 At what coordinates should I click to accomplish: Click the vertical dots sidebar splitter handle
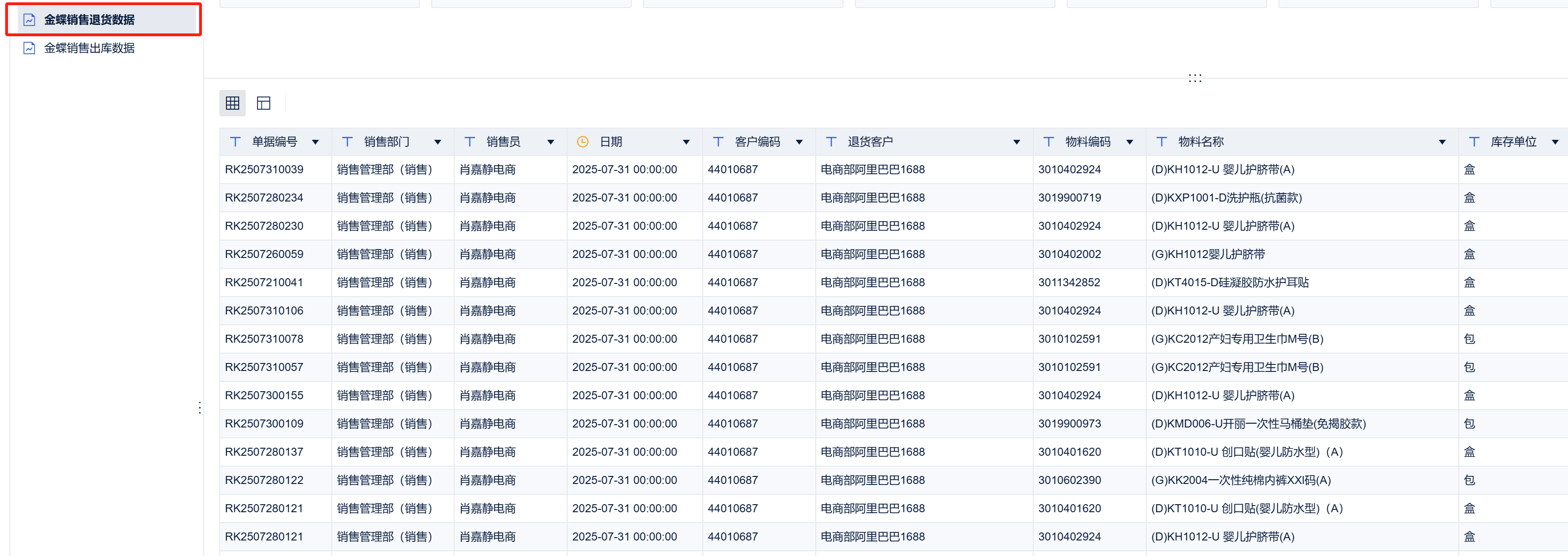(x=200, y=408)
